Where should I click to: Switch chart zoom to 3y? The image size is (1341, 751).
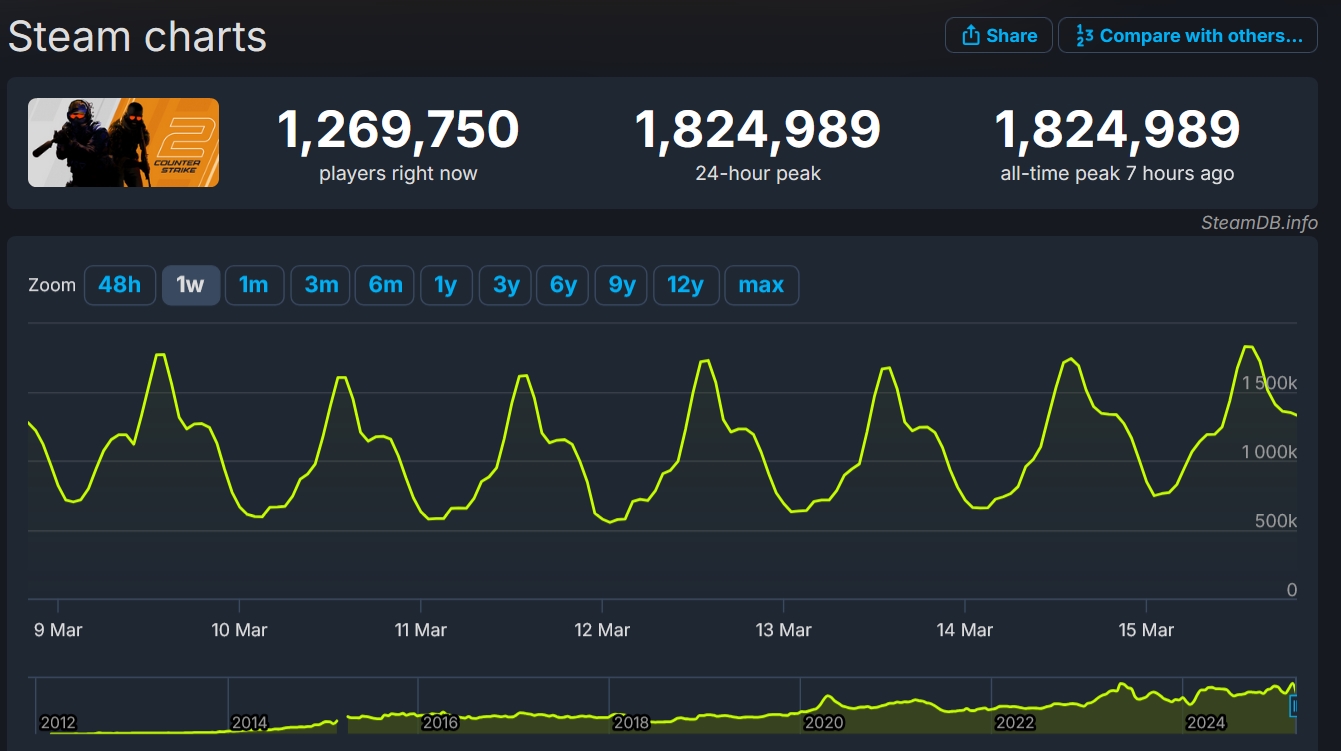pos(505,285)
